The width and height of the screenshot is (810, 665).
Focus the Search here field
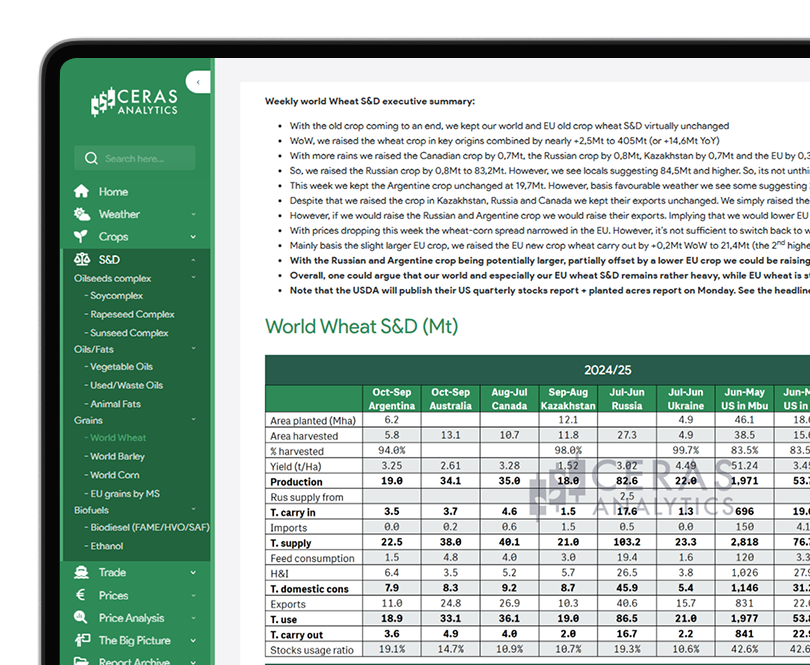click(135, 158)
